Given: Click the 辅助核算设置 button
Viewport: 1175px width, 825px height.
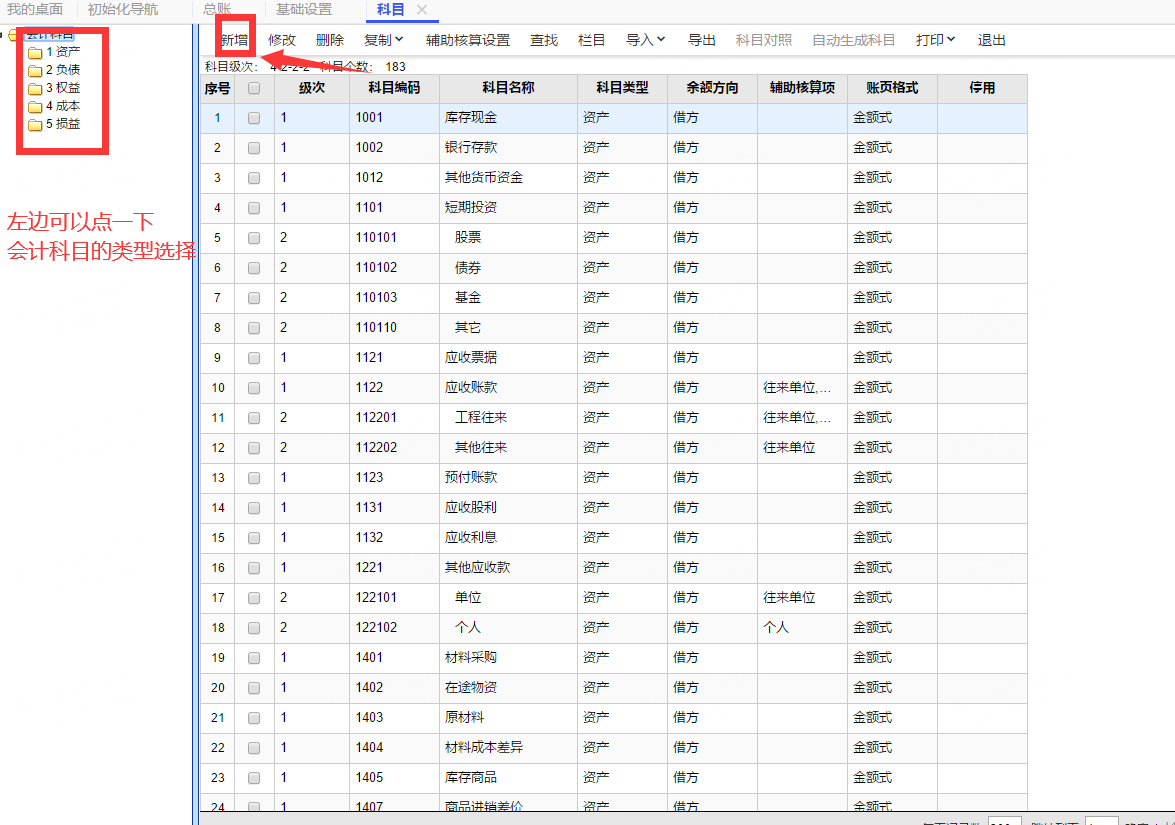Looking at the screenshot, I should pos(467,40).
